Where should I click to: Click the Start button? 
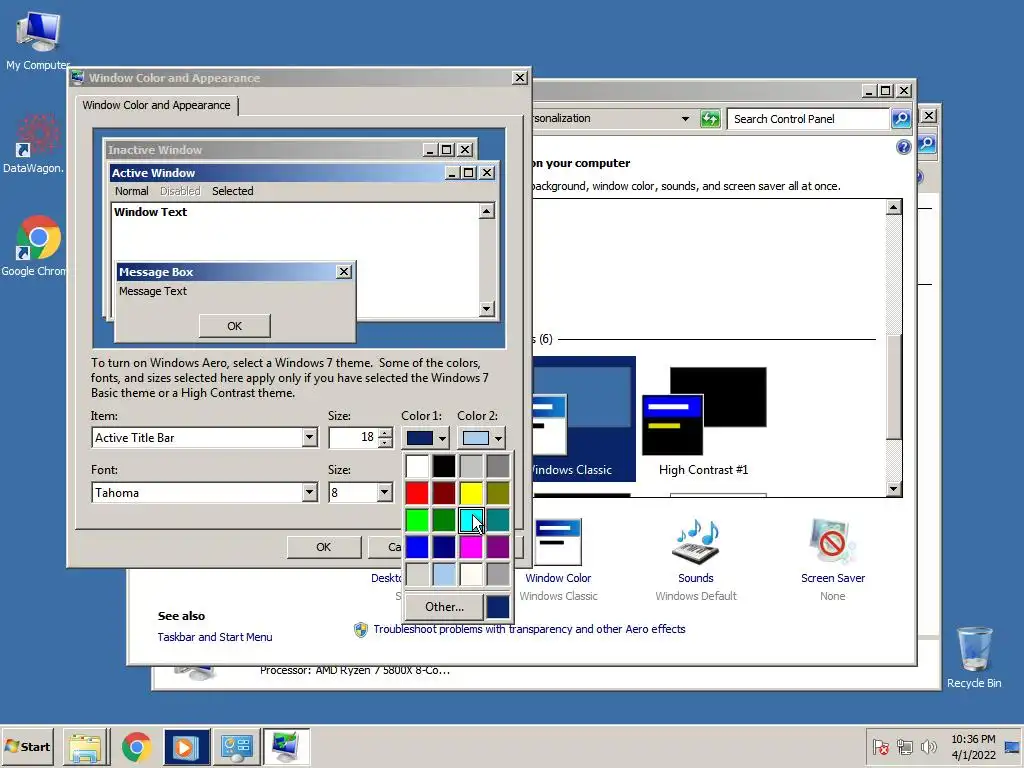(x=27, y=746)
